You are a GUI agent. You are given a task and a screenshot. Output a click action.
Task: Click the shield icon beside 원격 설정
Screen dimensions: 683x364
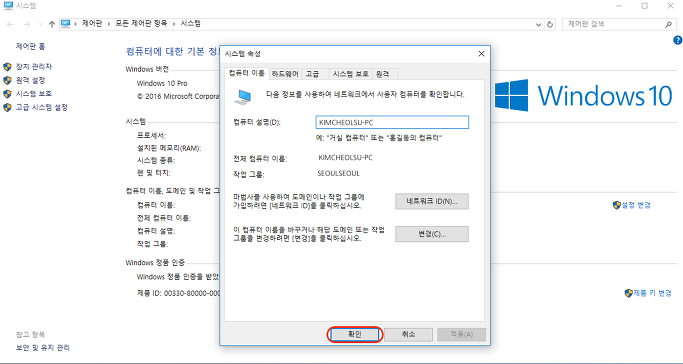(7, 81)
